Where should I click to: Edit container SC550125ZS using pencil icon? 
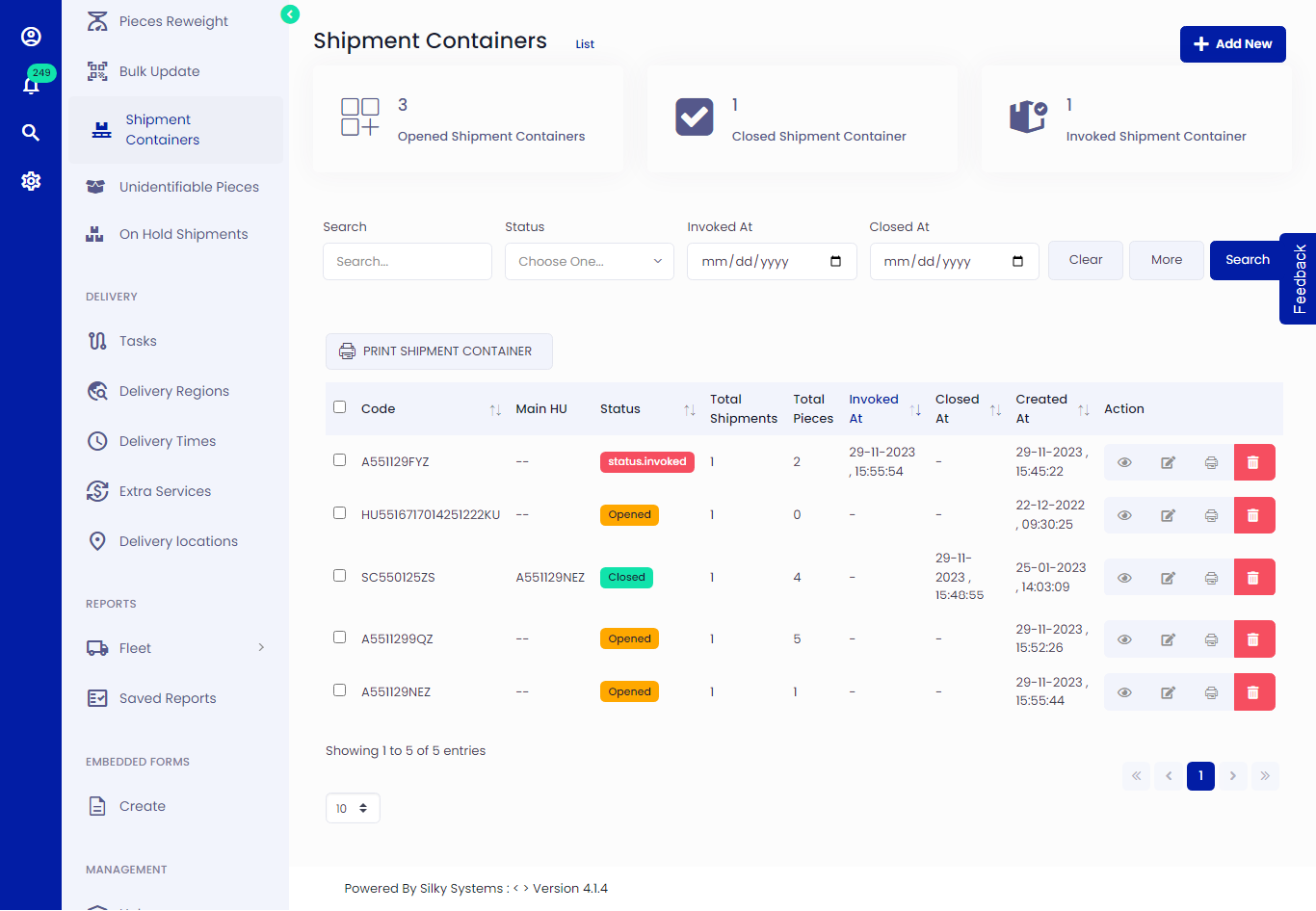(1168, 578)
